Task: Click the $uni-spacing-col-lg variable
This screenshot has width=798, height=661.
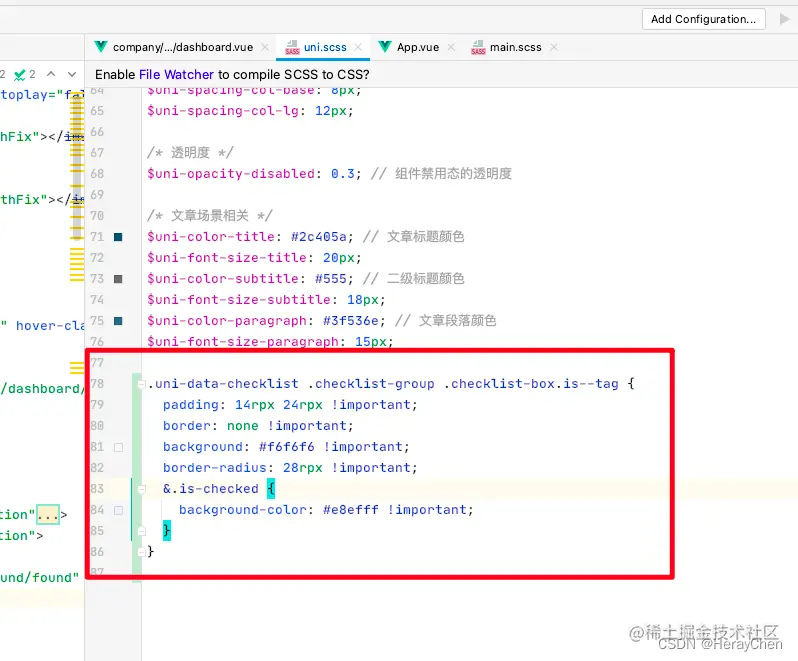Action: pos(222,110)
